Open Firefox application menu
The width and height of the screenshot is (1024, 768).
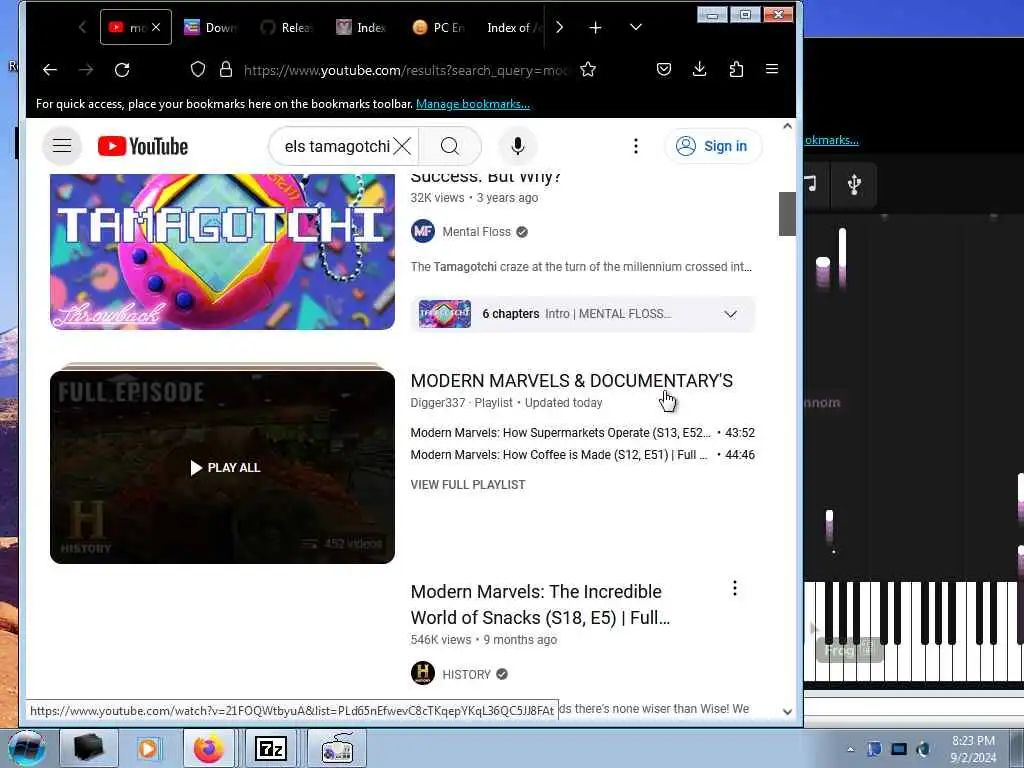(772, 69)
